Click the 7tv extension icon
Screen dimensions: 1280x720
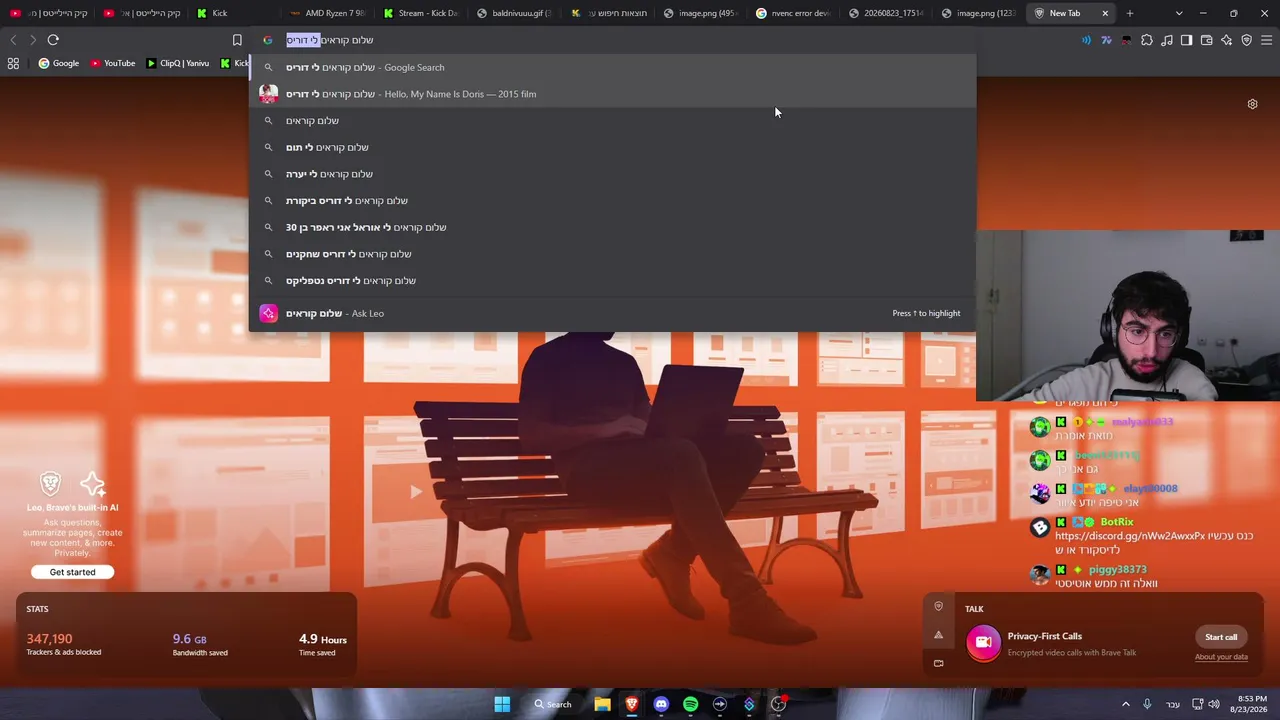(x=1106, y=40)
